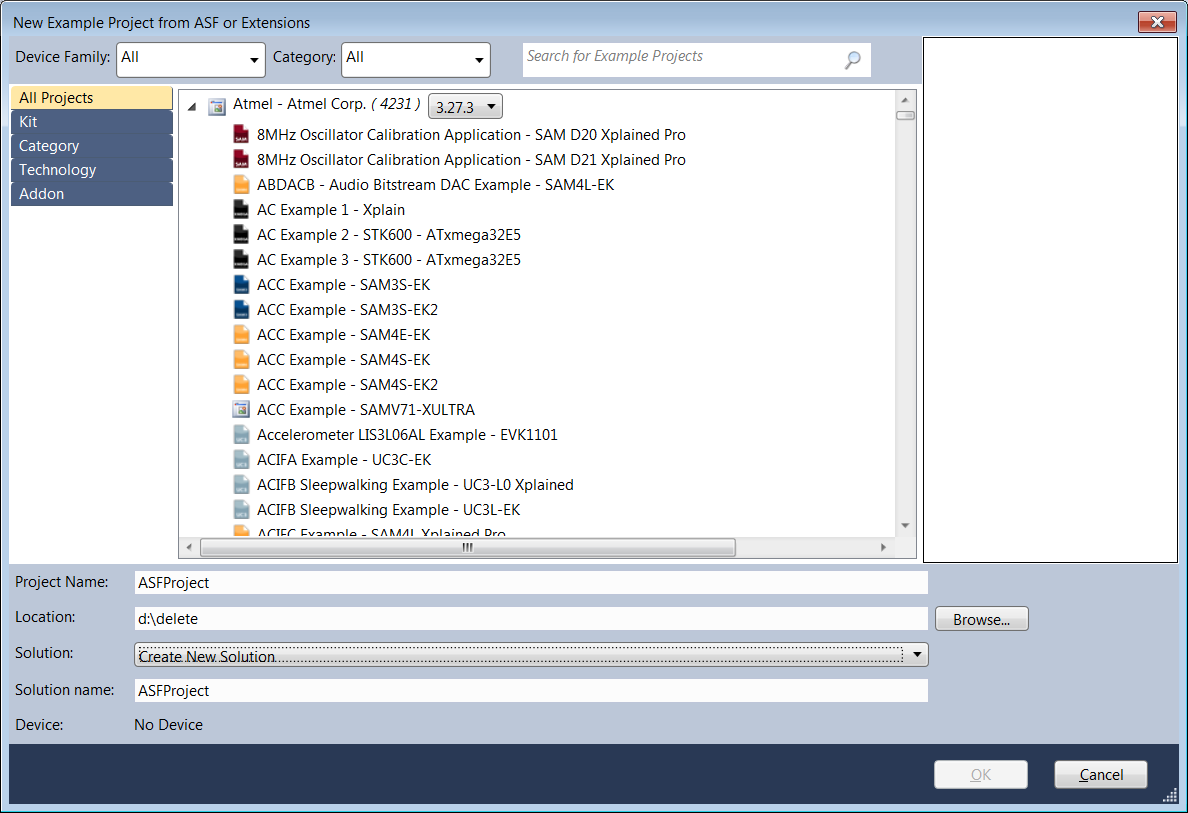Click the Location input field
1188x813 pixels.
tap(531, 618)
